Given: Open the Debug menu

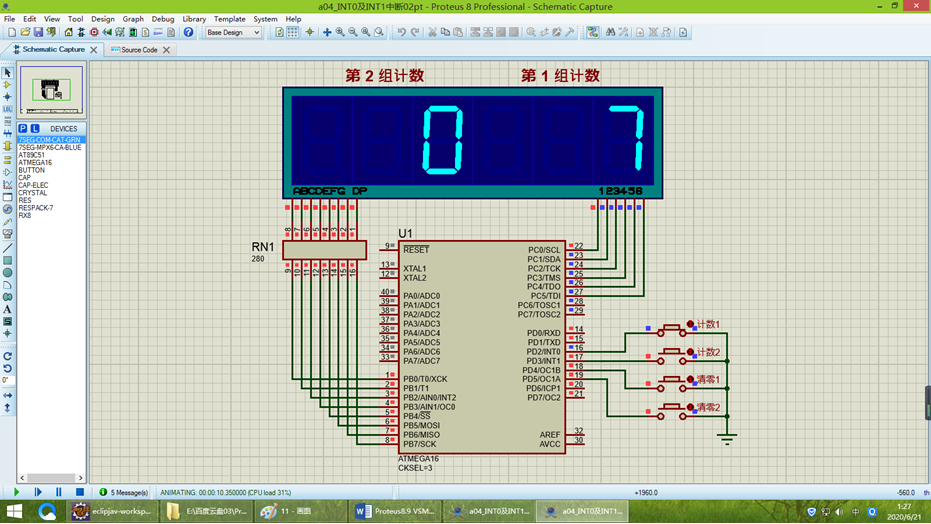Looking at the screenshot, I should point(163,19).
